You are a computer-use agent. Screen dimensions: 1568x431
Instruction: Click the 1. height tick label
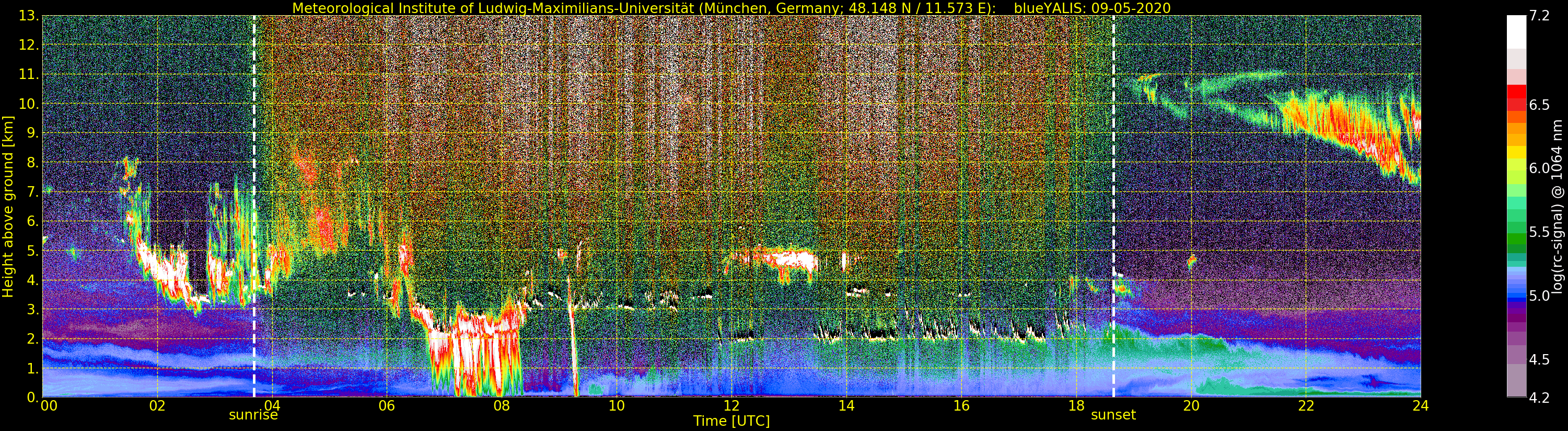[32, 368]
